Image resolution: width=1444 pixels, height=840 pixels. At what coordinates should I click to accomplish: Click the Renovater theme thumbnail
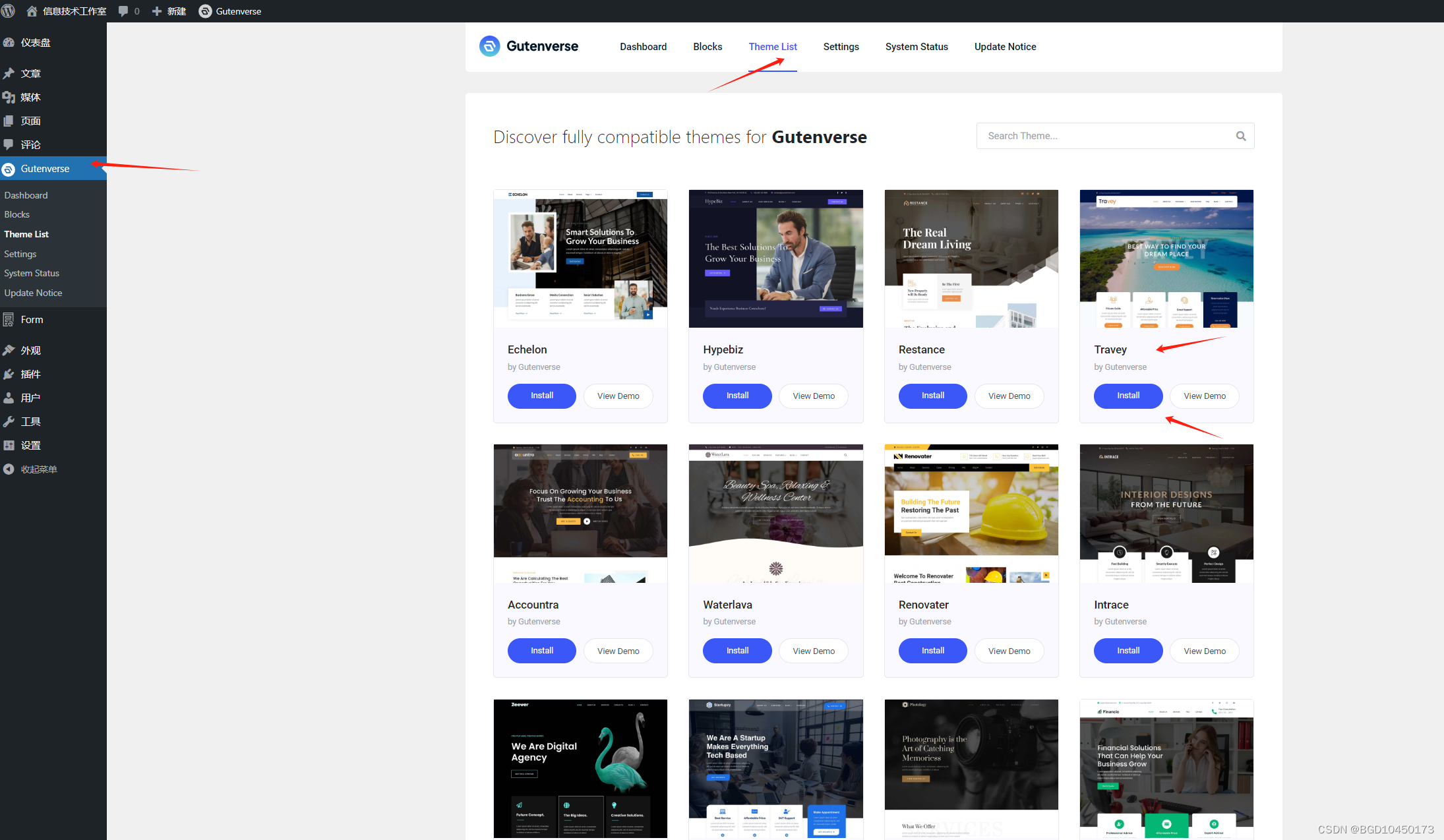tap(971, 514)
